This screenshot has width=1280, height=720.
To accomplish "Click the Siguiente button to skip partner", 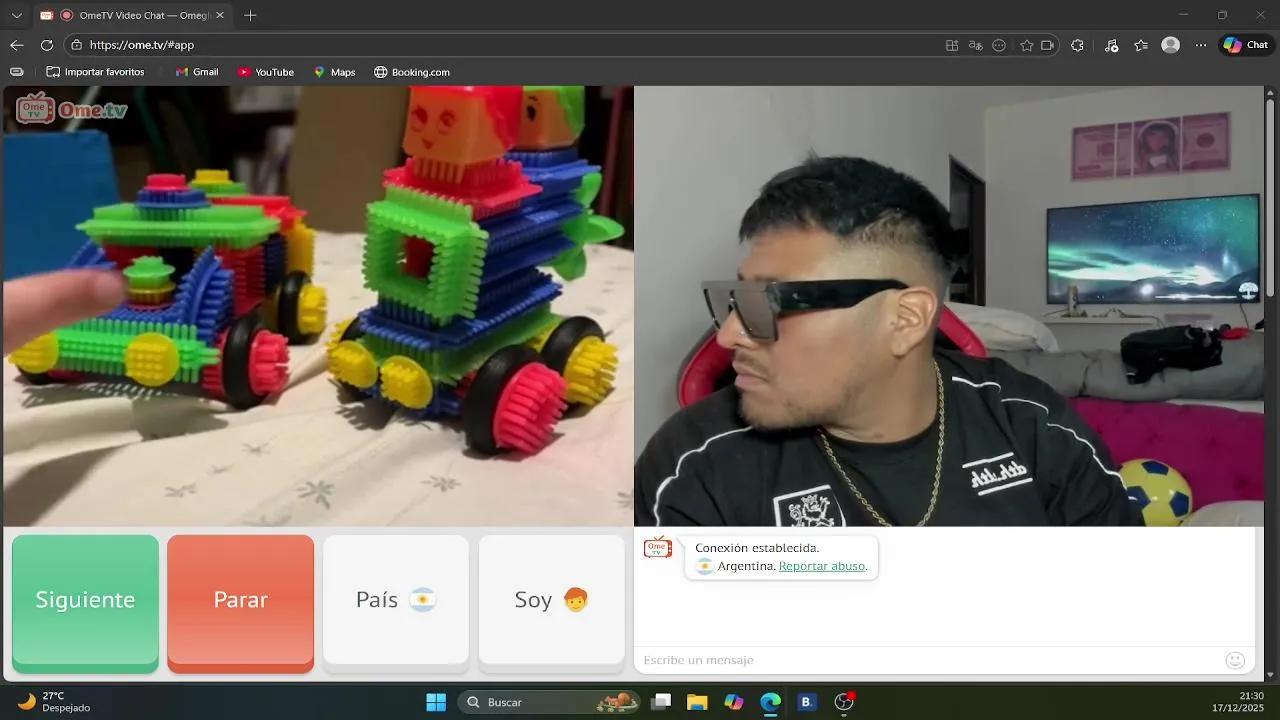I will [x=85, y=600].
